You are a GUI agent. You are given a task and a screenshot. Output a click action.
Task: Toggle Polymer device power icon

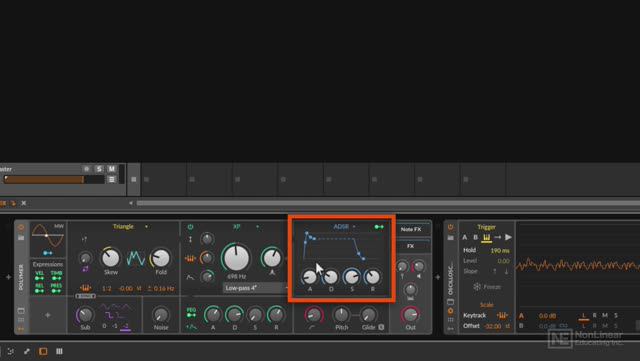pos(21,228)
